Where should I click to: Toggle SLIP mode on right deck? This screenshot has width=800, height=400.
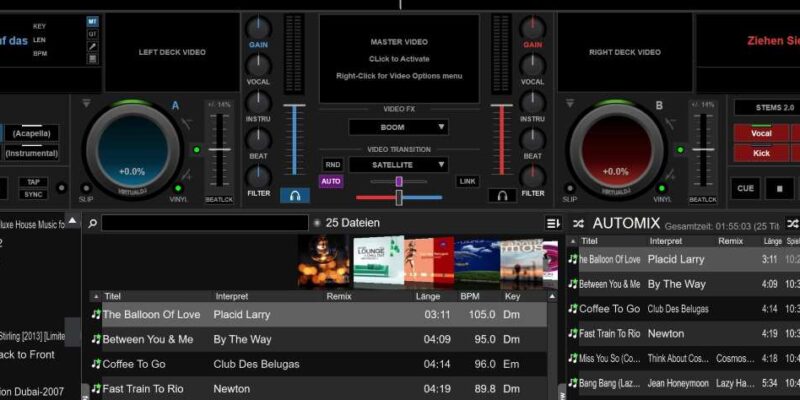pyautogui.click(x=570, y=188)
